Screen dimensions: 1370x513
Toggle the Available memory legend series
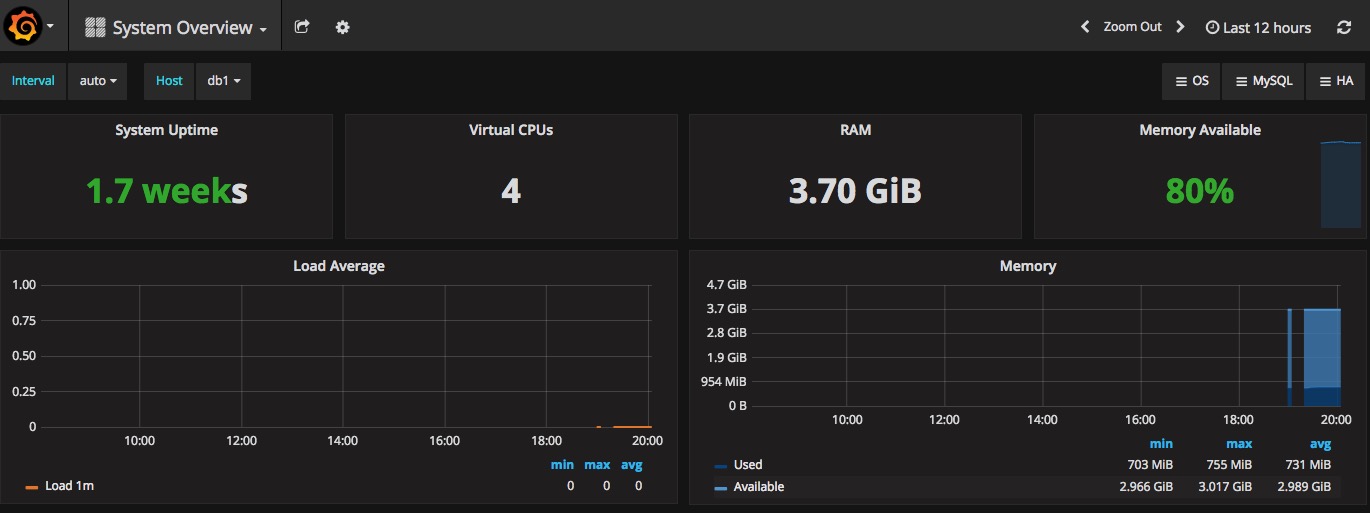pos(759,486)
